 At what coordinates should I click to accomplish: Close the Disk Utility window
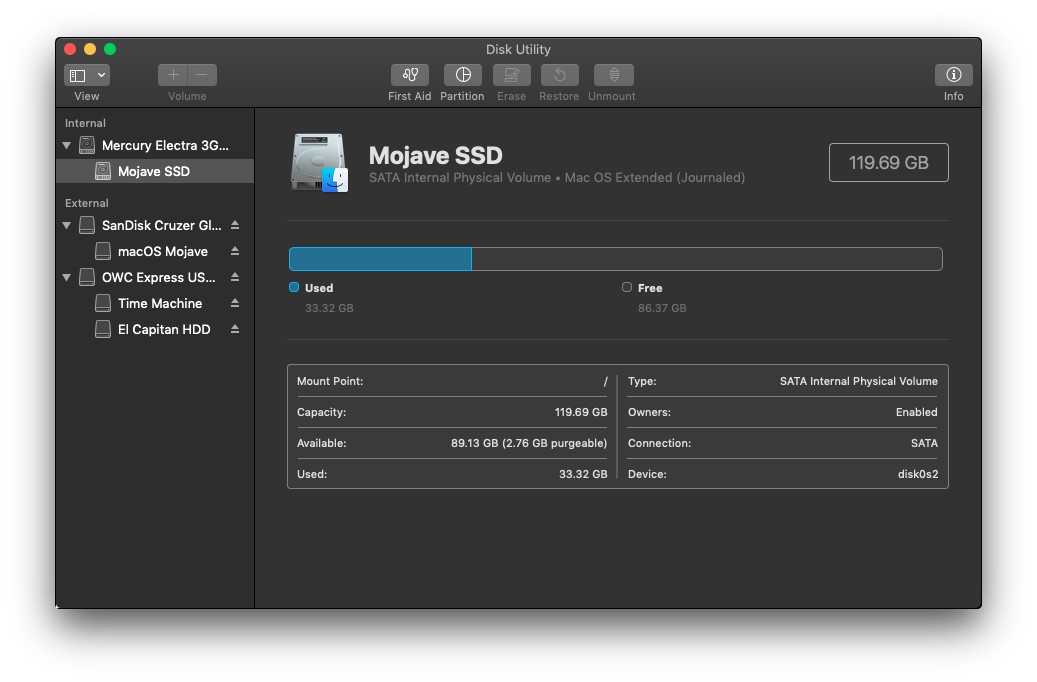(70, 49)
